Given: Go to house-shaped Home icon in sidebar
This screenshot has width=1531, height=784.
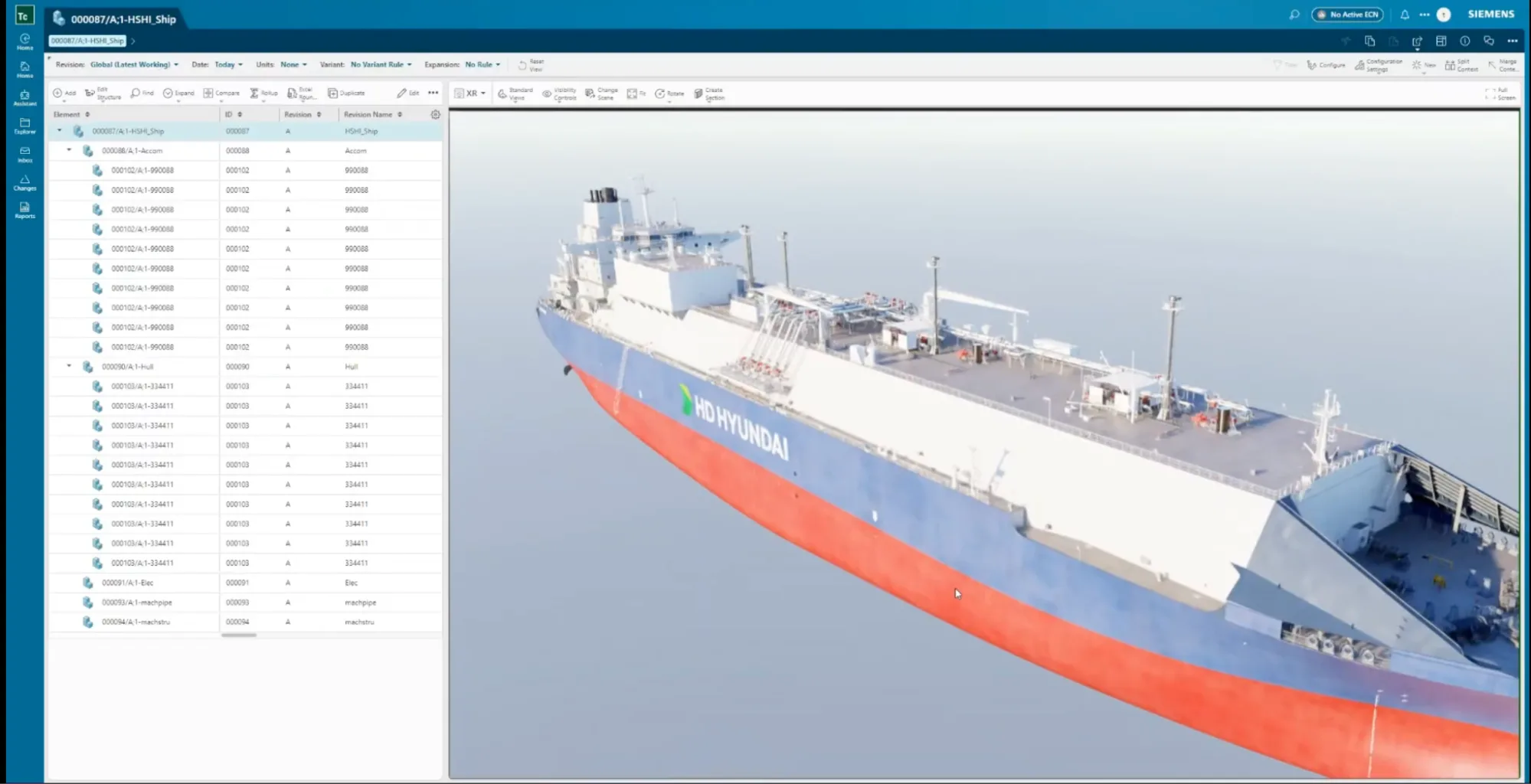Looking at the screenshot, I should click(25, 69).
